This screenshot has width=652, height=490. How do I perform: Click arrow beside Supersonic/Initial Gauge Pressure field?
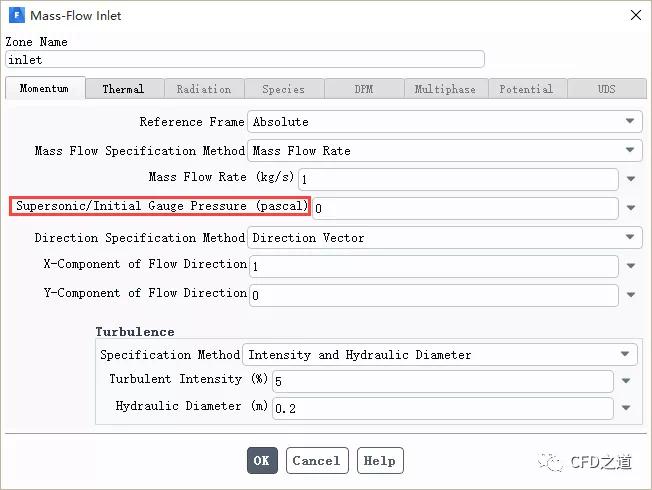tap(631, 208)
